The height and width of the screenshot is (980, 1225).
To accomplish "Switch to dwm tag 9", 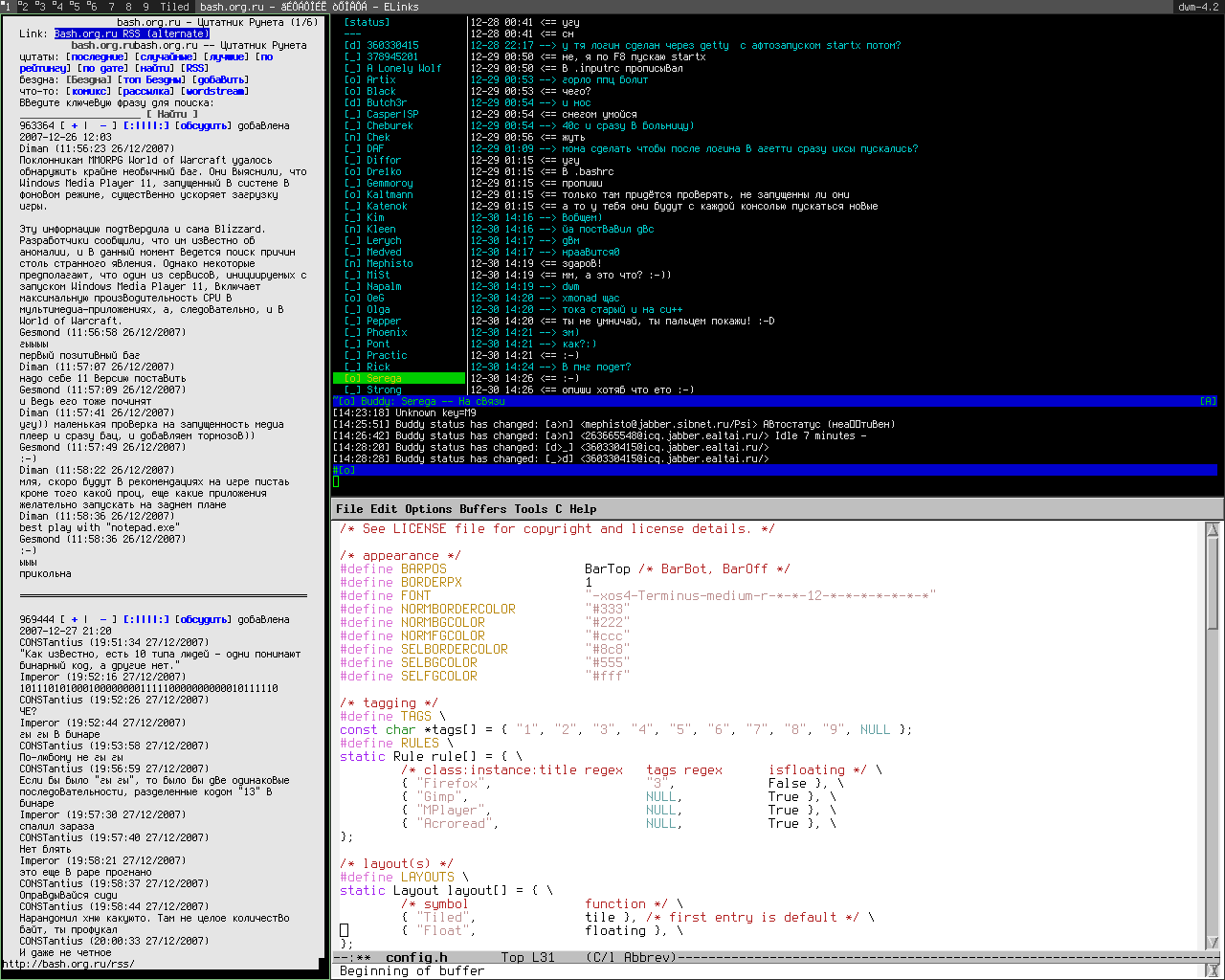I will point(146,7).
